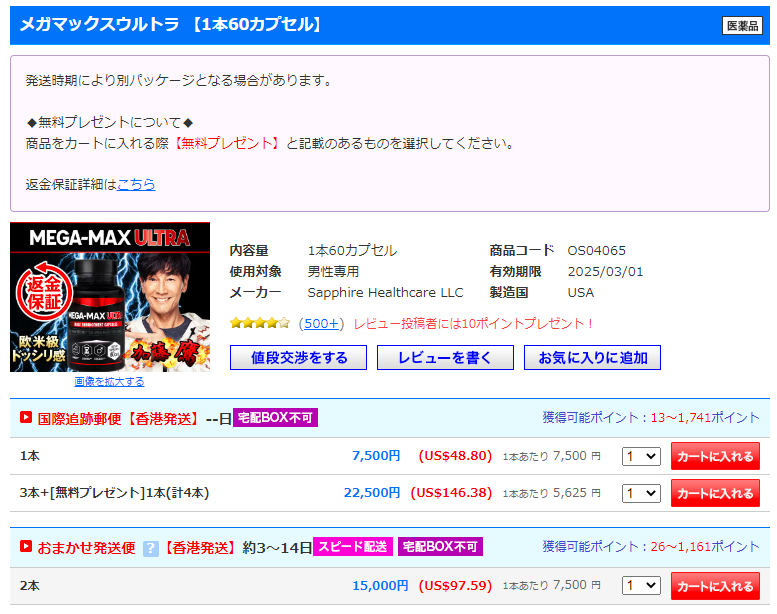777x614 pixels.
Task: Click the メガマックスウルトラ title heading
Action: (x=172, y=24)
